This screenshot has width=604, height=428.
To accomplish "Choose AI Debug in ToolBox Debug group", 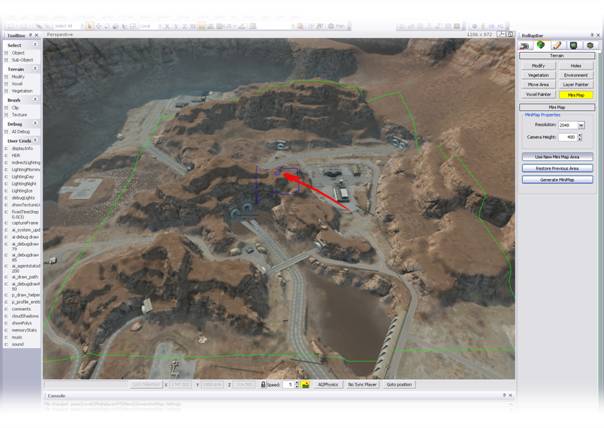I will [x=20, y=132].
